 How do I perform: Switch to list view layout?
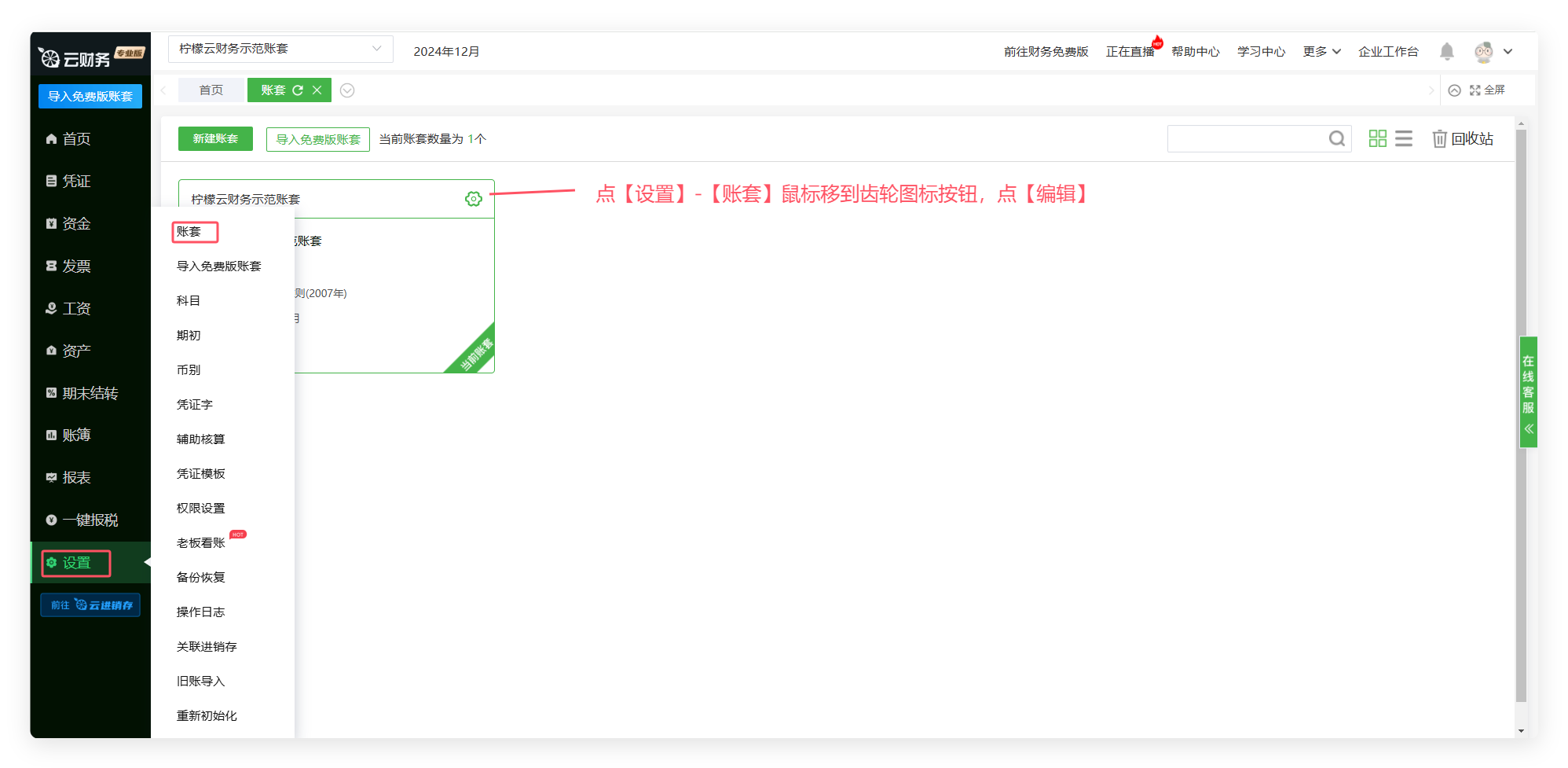tap(1403, 139)
